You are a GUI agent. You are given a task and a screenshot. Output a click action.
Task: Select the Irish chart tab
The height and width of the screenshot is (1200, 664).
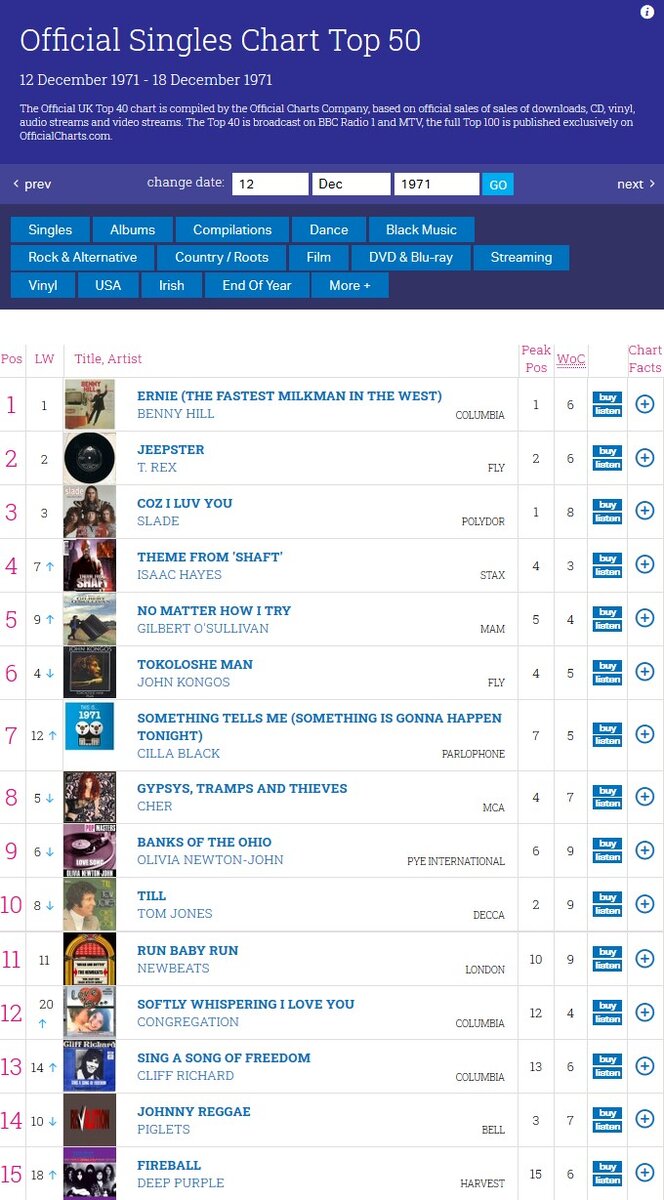click(172, 285)
